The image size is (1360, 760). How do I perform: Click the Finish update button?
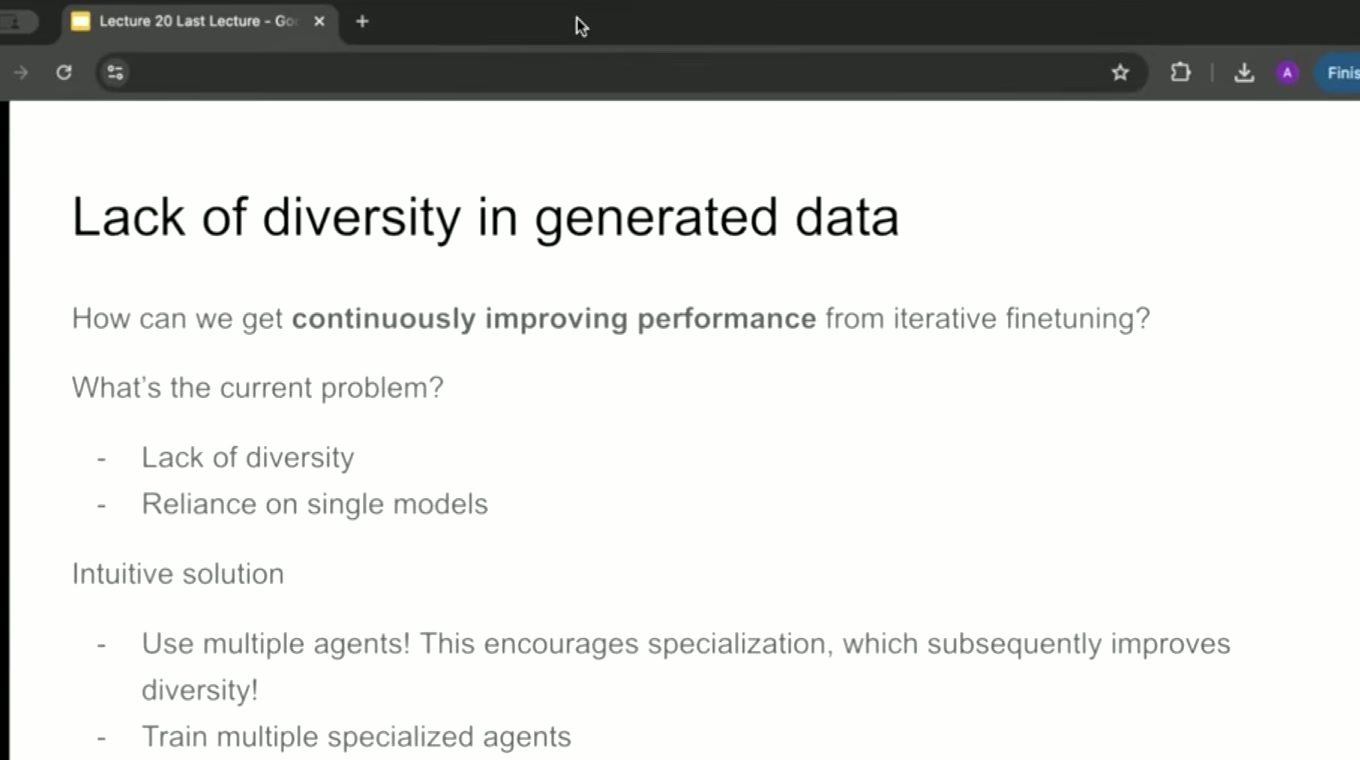click(1337, 72)
